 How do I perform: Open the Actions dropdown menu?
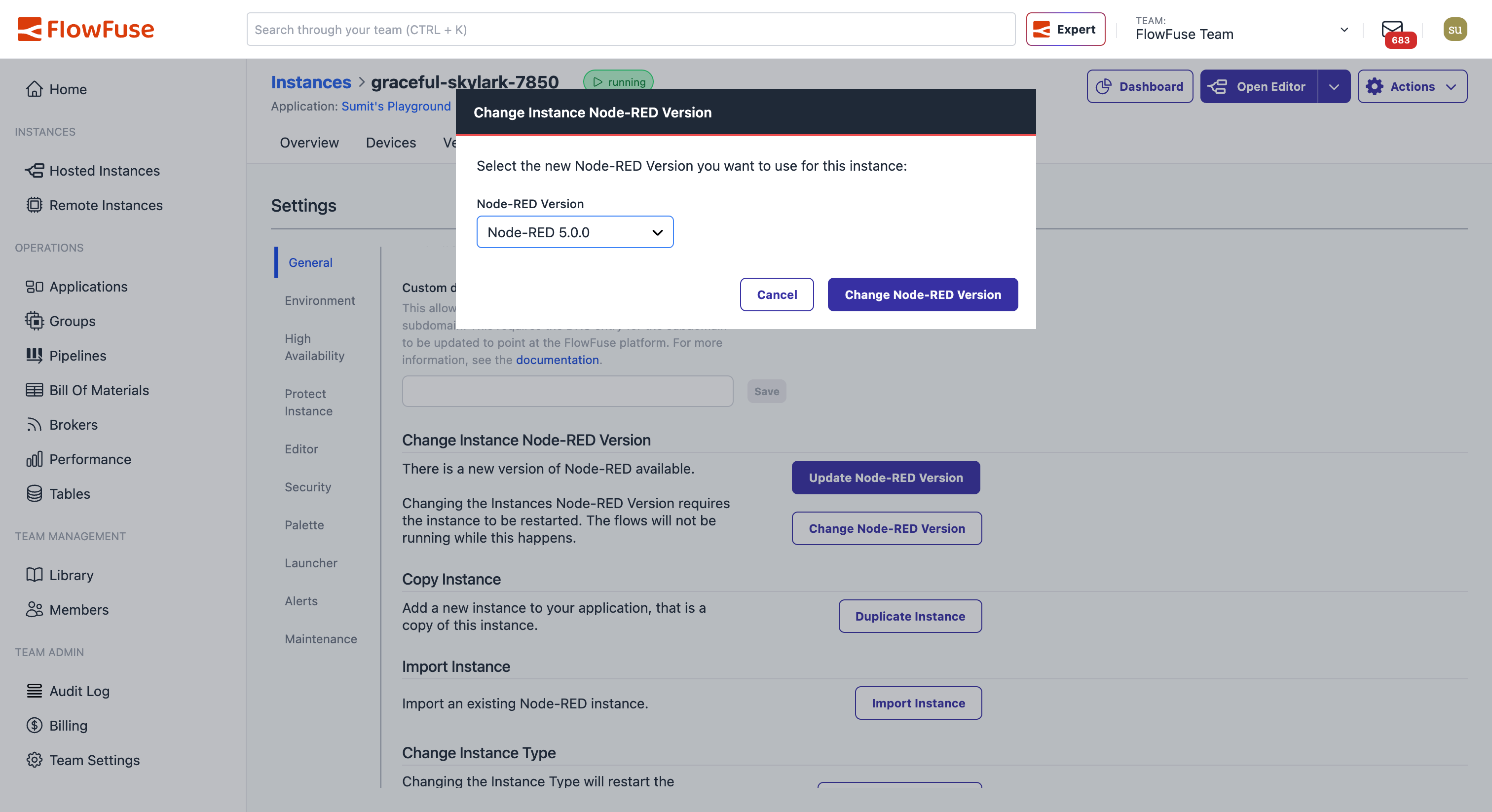(x=1412, y=86)
